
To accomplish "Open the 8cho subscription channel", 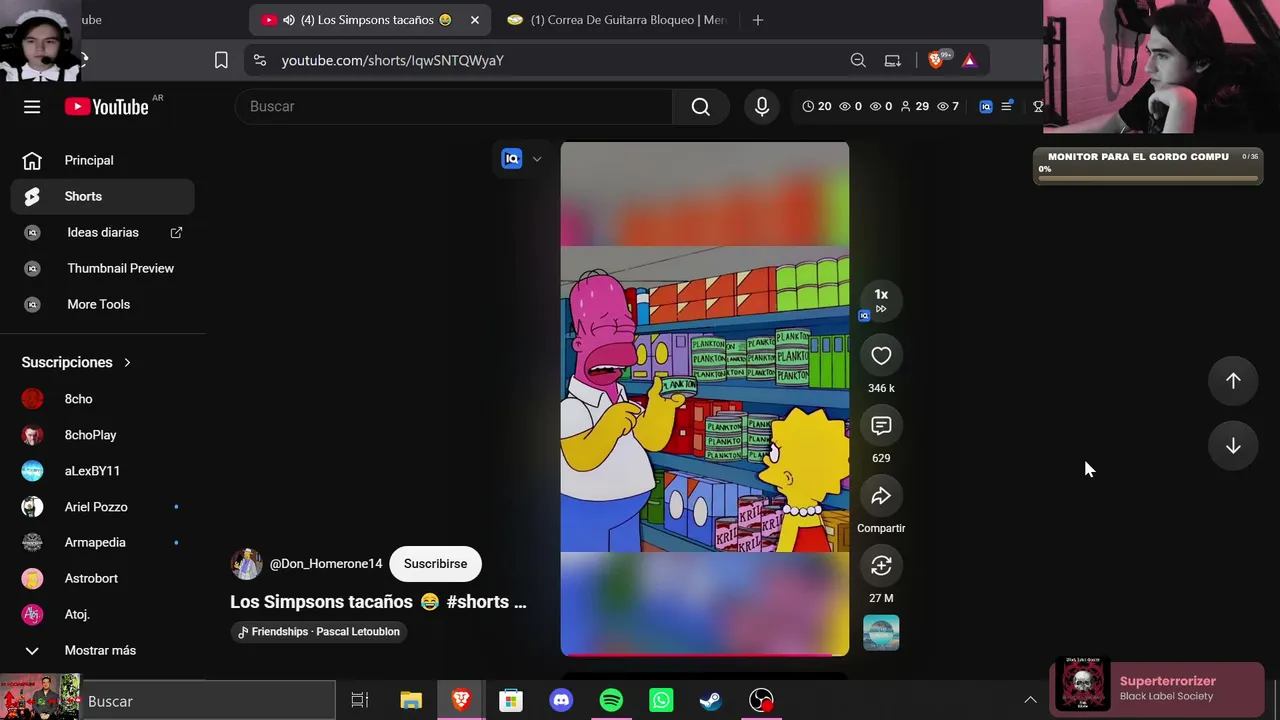I will [x=103, y=399].
